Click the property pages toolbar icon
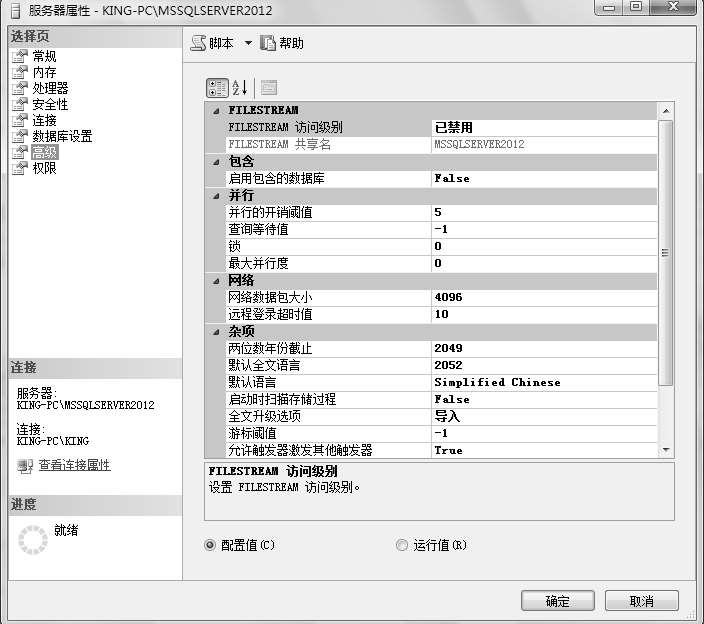Screen dimensions: 704x624 (x=268, y=88)
